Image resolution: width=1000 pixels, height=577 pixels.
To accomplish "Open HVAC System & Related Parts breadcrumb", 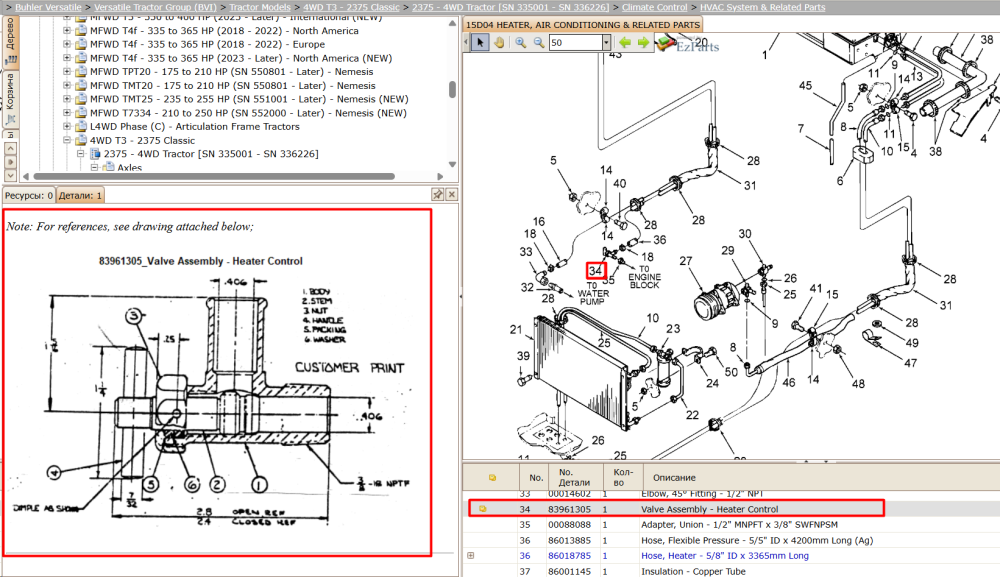I will click(x=762, y=7).
